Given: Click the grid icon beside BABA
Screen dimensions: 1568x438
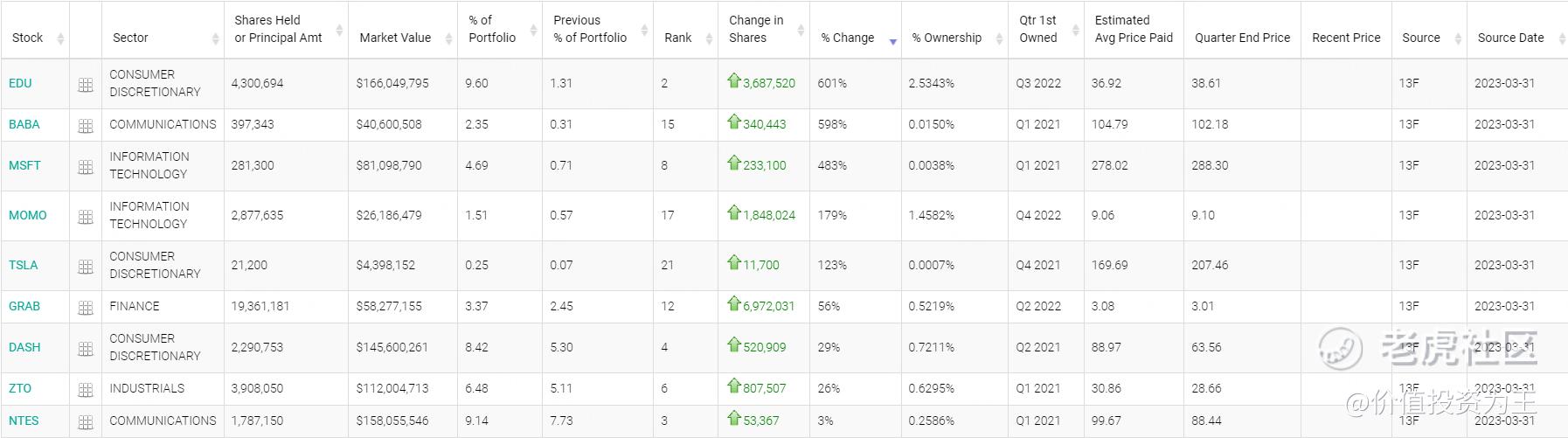Looking at the screenshot, I should 86,126.
